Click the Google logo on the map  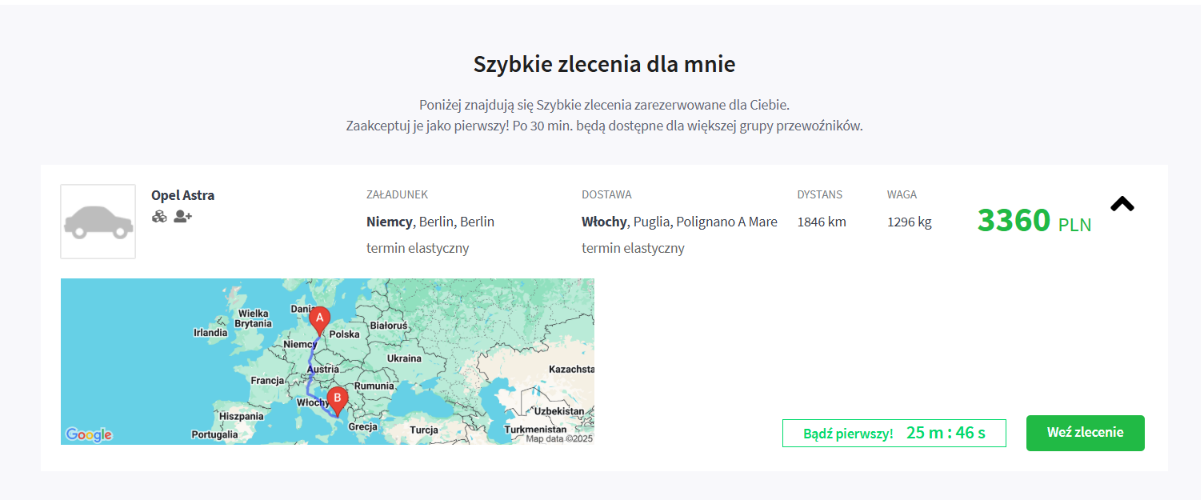89,435
